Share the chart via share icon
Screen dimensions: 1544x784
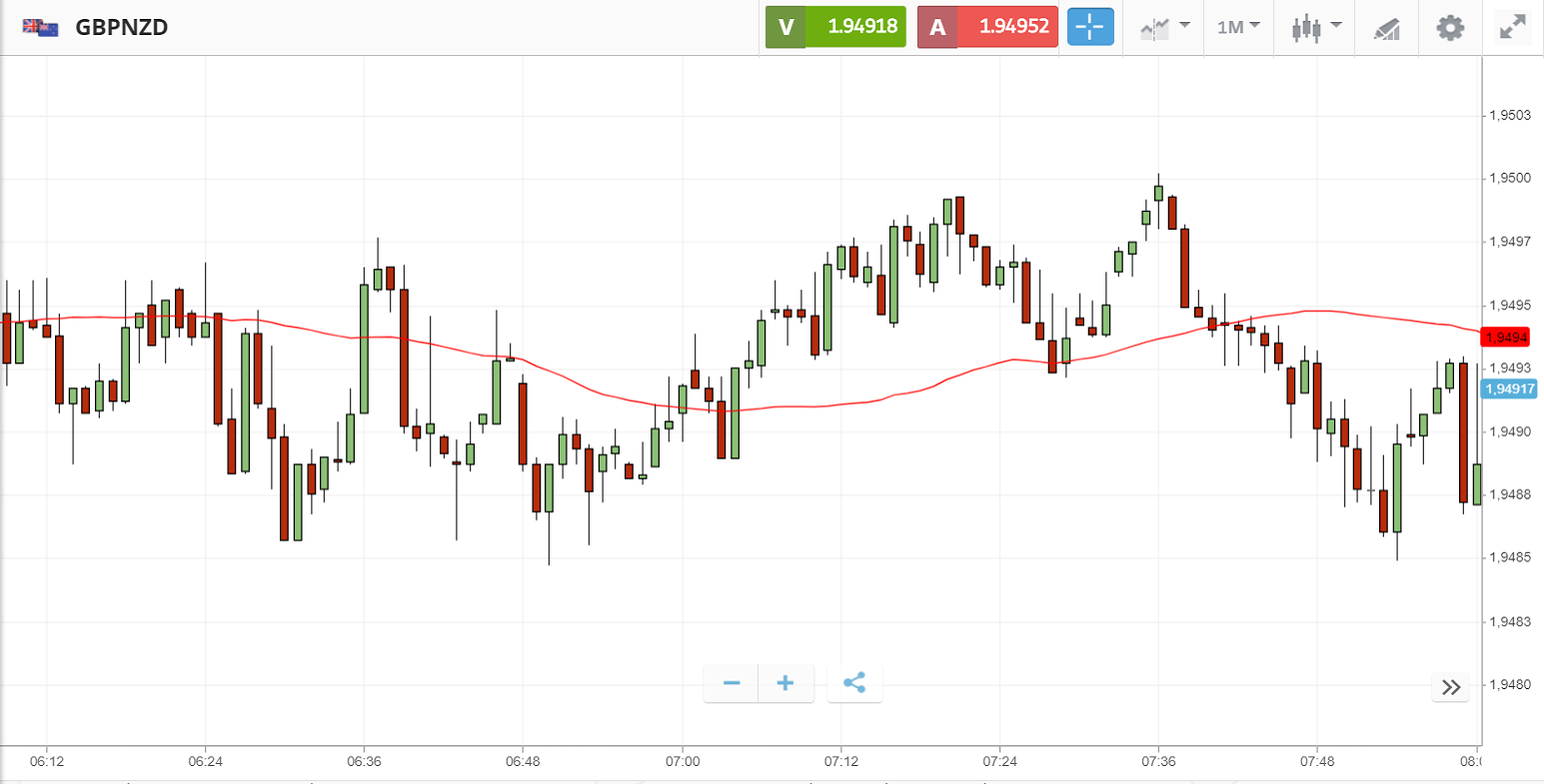[x=854, y=683]
